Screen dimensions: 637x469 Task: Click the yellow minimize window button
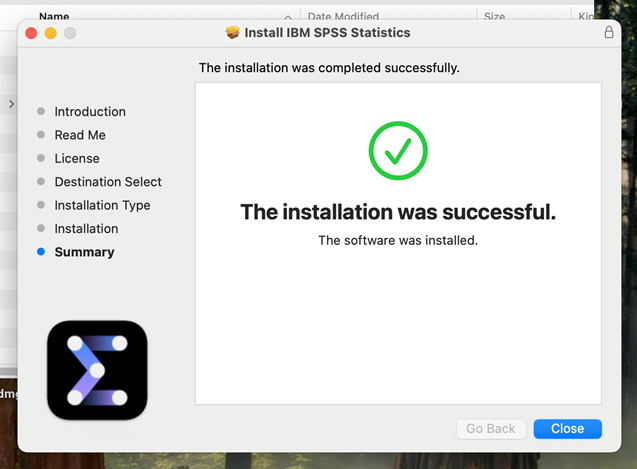[51, 33]
